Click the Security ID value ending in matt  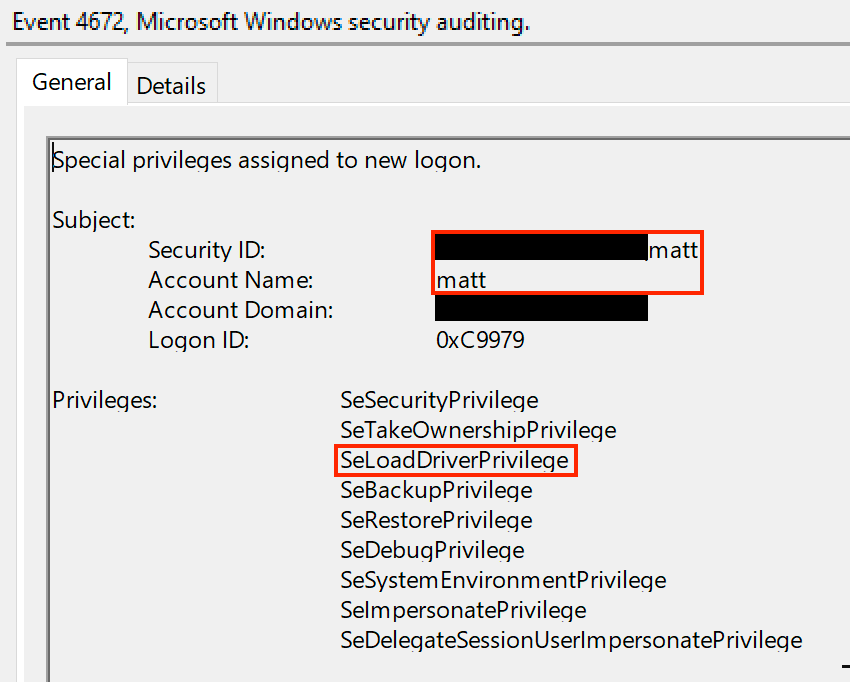(566, 249)
